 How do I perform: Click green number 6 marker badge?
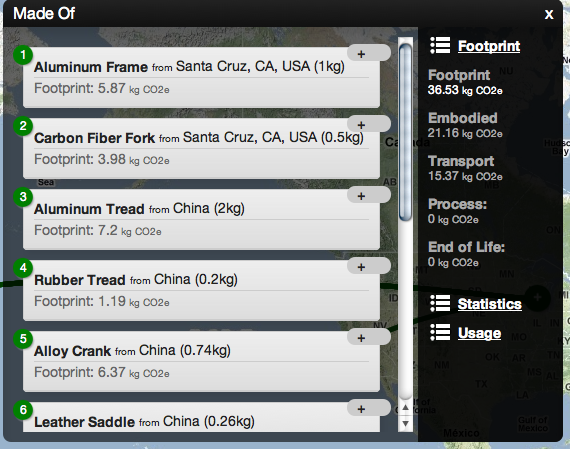coord(23,409)
